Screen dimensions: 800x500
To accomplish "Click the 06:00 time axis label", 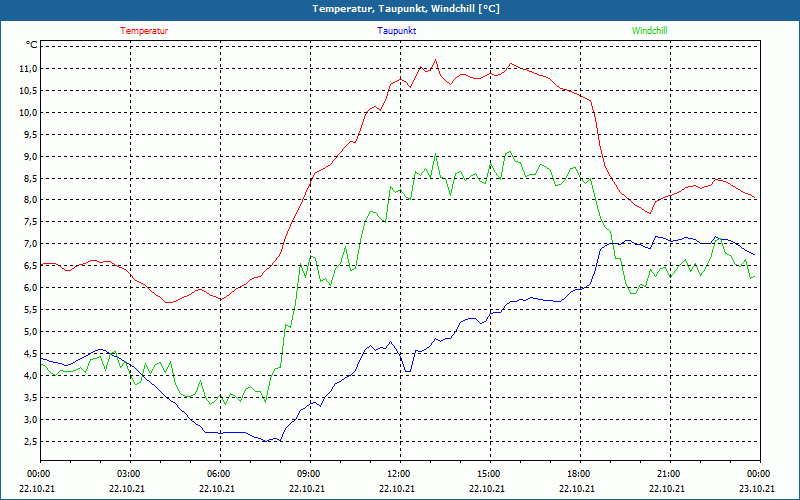I will (220, 473).
